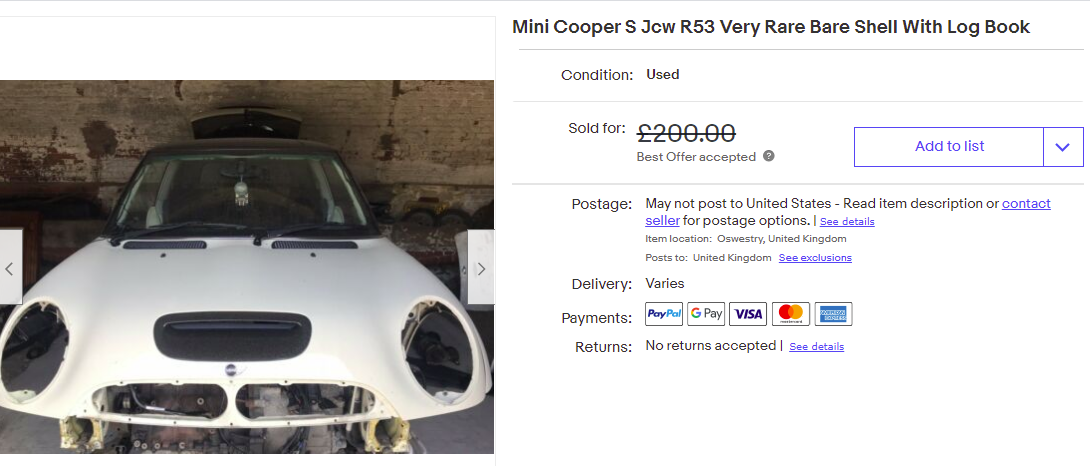Show the previous listing photo
This screenshot has height=466, width=1090.
(x=10, y=268)
